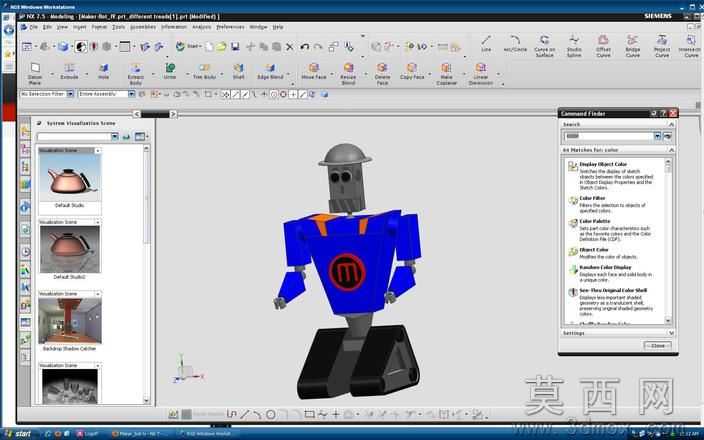Image resolution: width=704 pixels, height=440 pixels.
Task: Click the Command Finder search input field
Action: pos(608,136)
